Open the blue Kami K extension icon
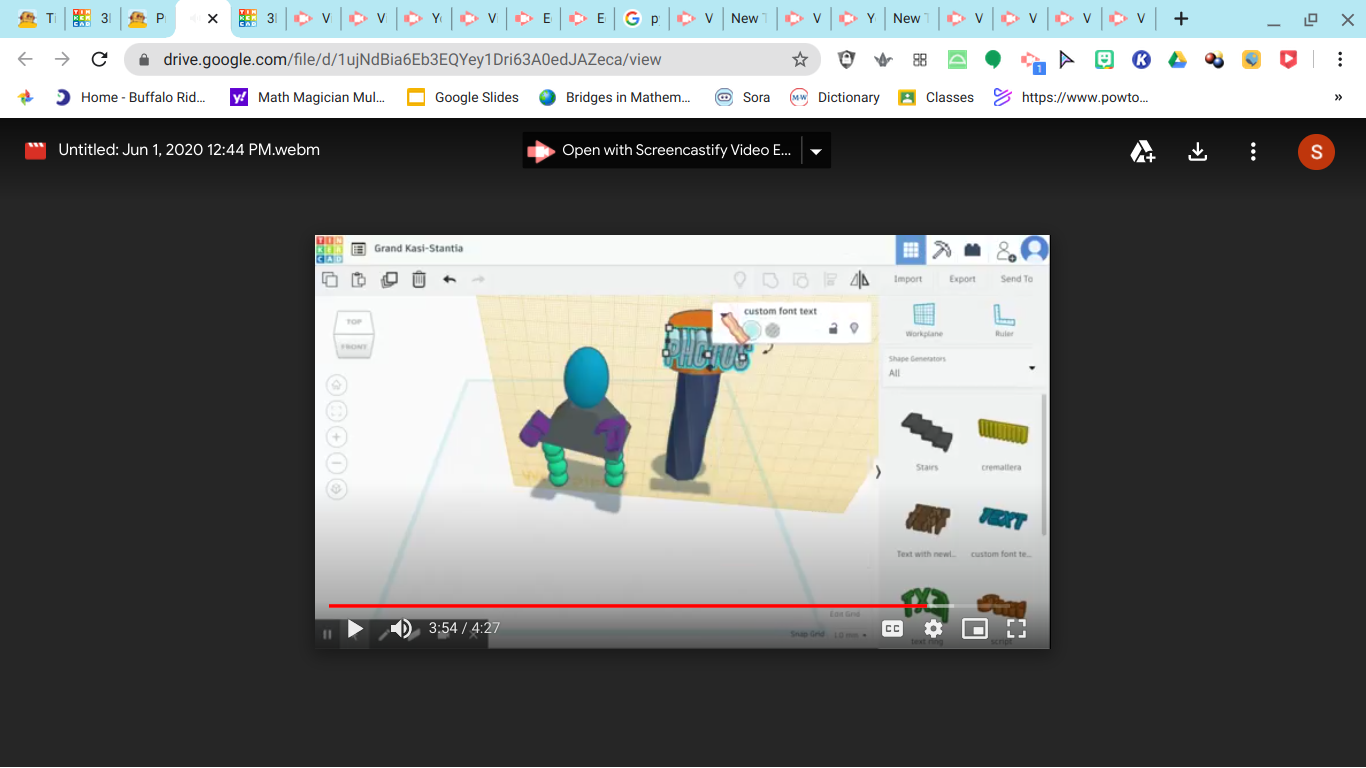This screenshot has height=768, width=1366. (1141, 60)
